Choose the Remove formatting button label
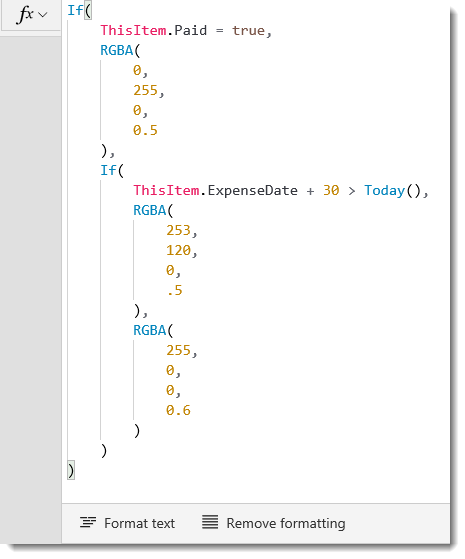Image resolution: width=465 pixels, height=559 pixels. 286,523
